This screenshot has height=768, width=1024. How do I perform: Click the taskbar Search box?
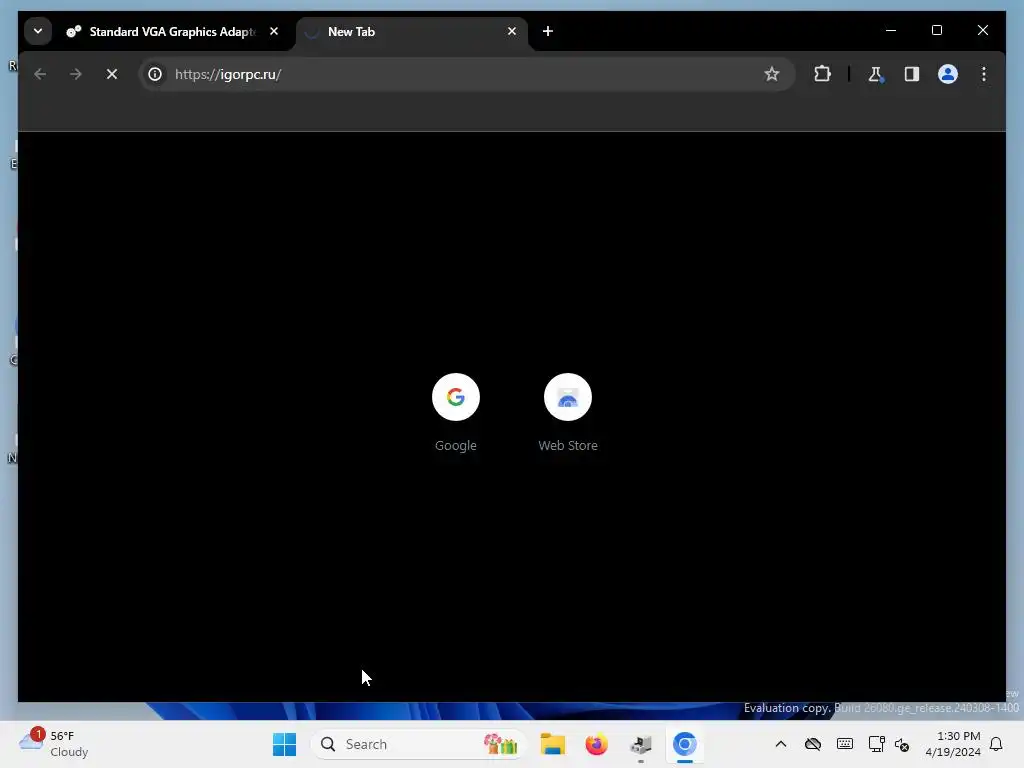pos(418,744)
